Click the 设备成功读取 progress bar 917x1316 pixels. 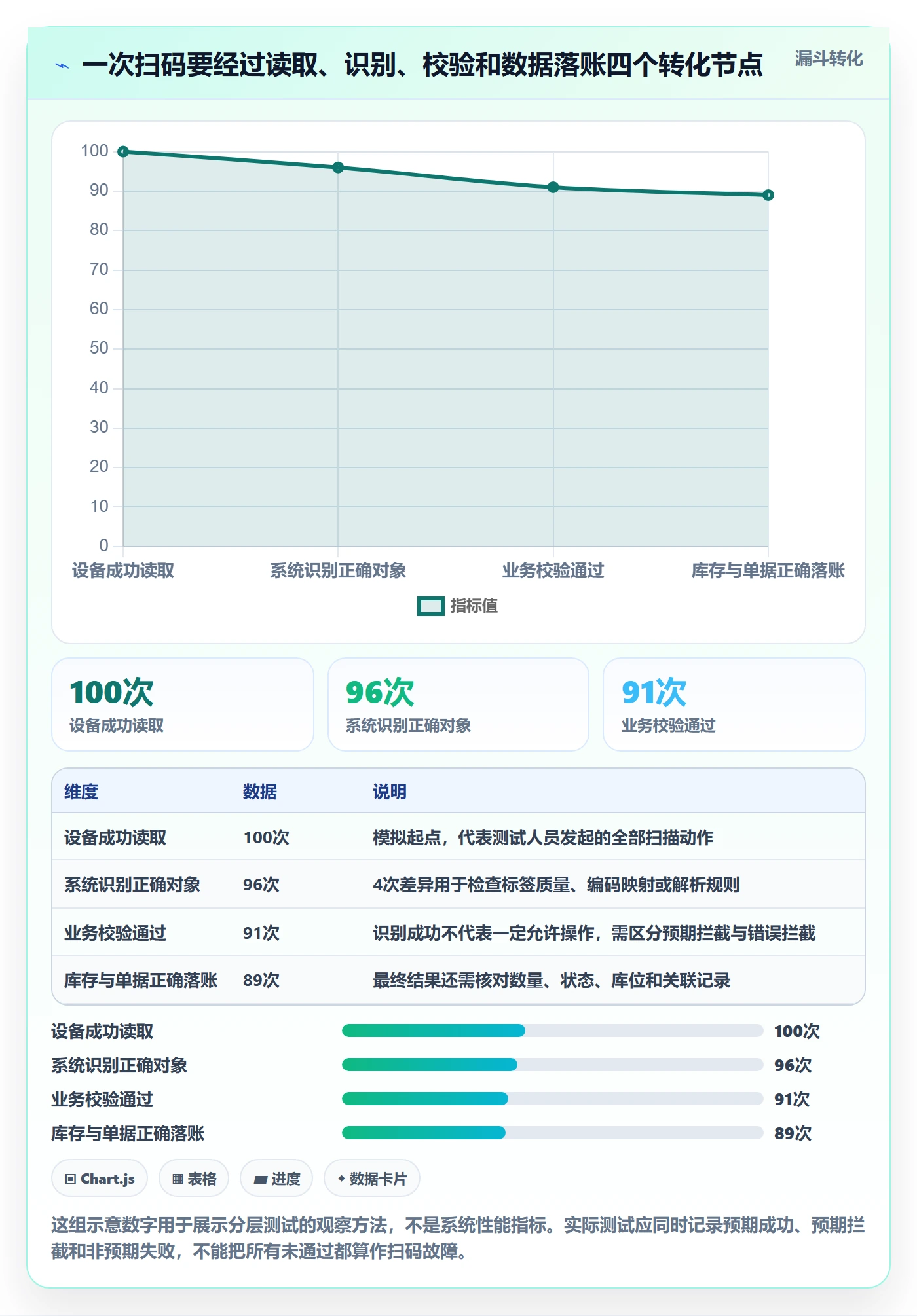[553, 1031]
